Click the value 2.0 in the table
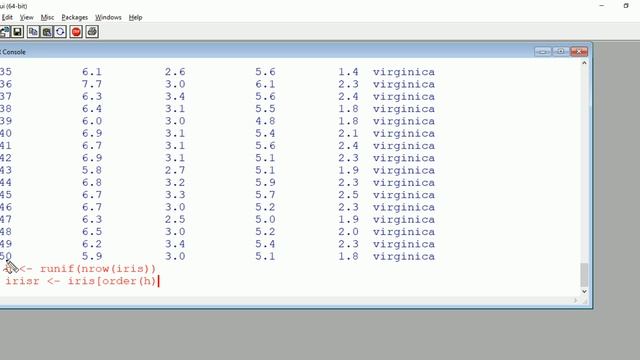 pos(349,232)
